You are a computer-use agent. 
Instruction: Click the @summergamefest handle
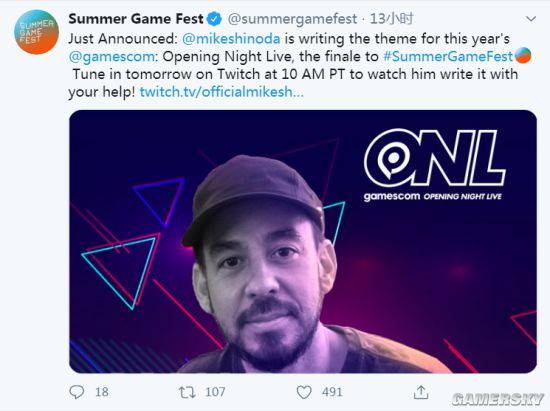click(x=292, y=19)
